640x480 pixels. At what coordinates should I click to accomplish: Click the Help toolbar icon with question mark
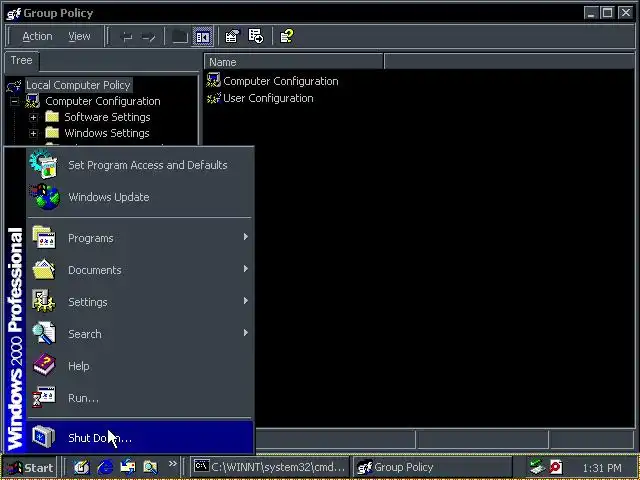pyautogui.click(x=286, y=37)
